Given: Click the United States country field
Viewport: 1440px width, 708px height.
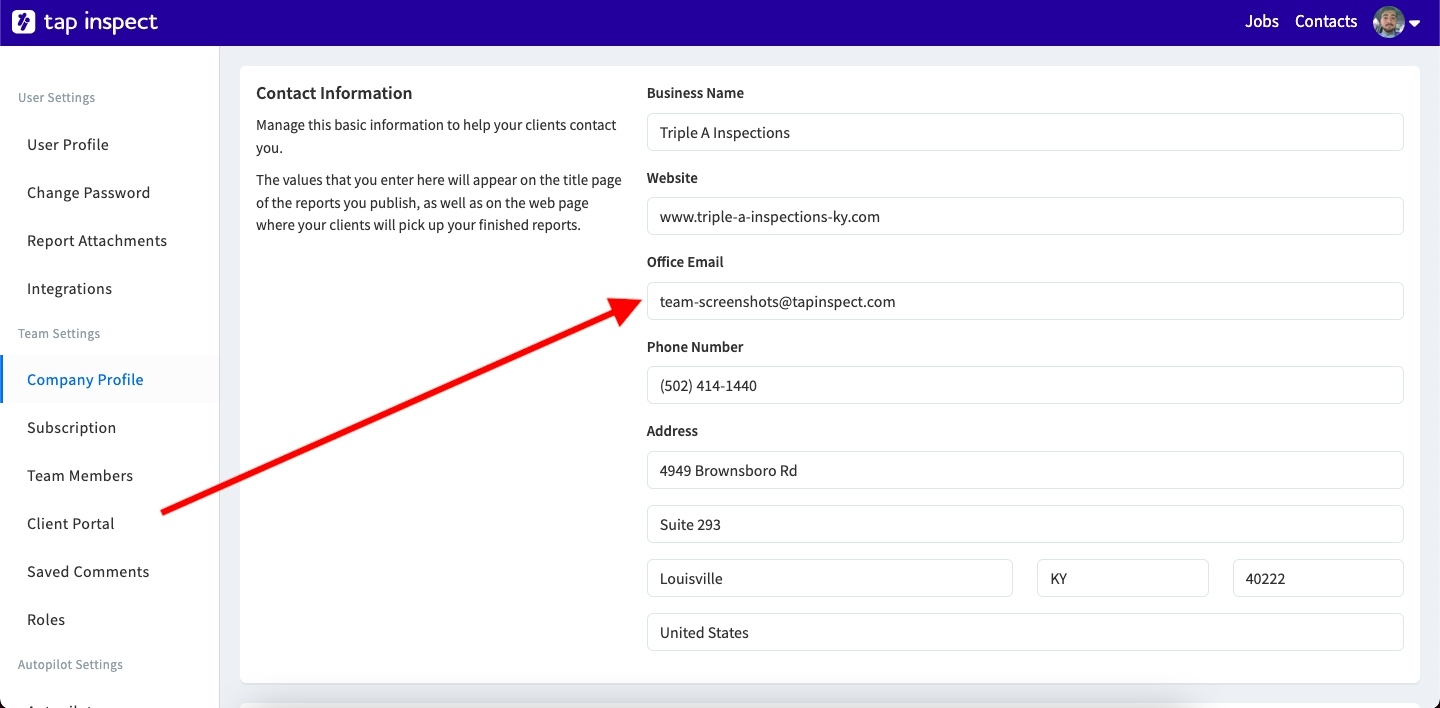Looking at the screenshot, I should tap(1025, 632).
